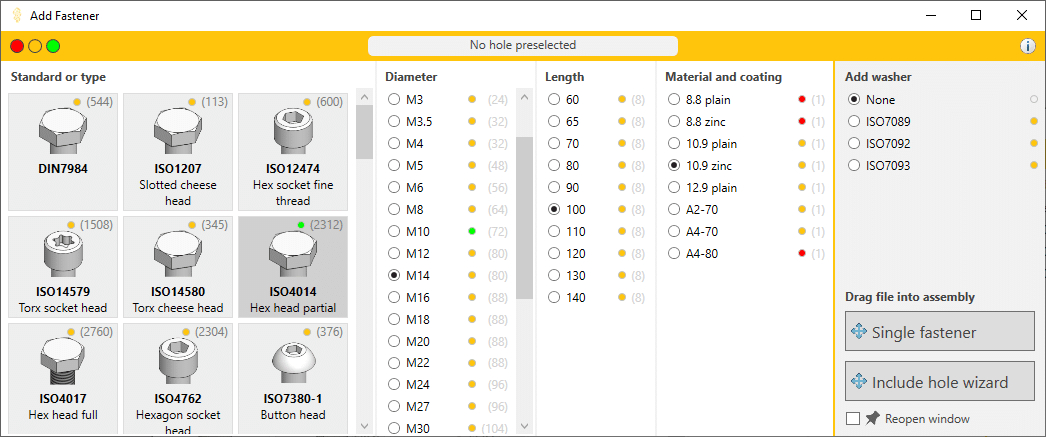
Task: Click the pin icon beside Reopen window
Action: point(873,418)
